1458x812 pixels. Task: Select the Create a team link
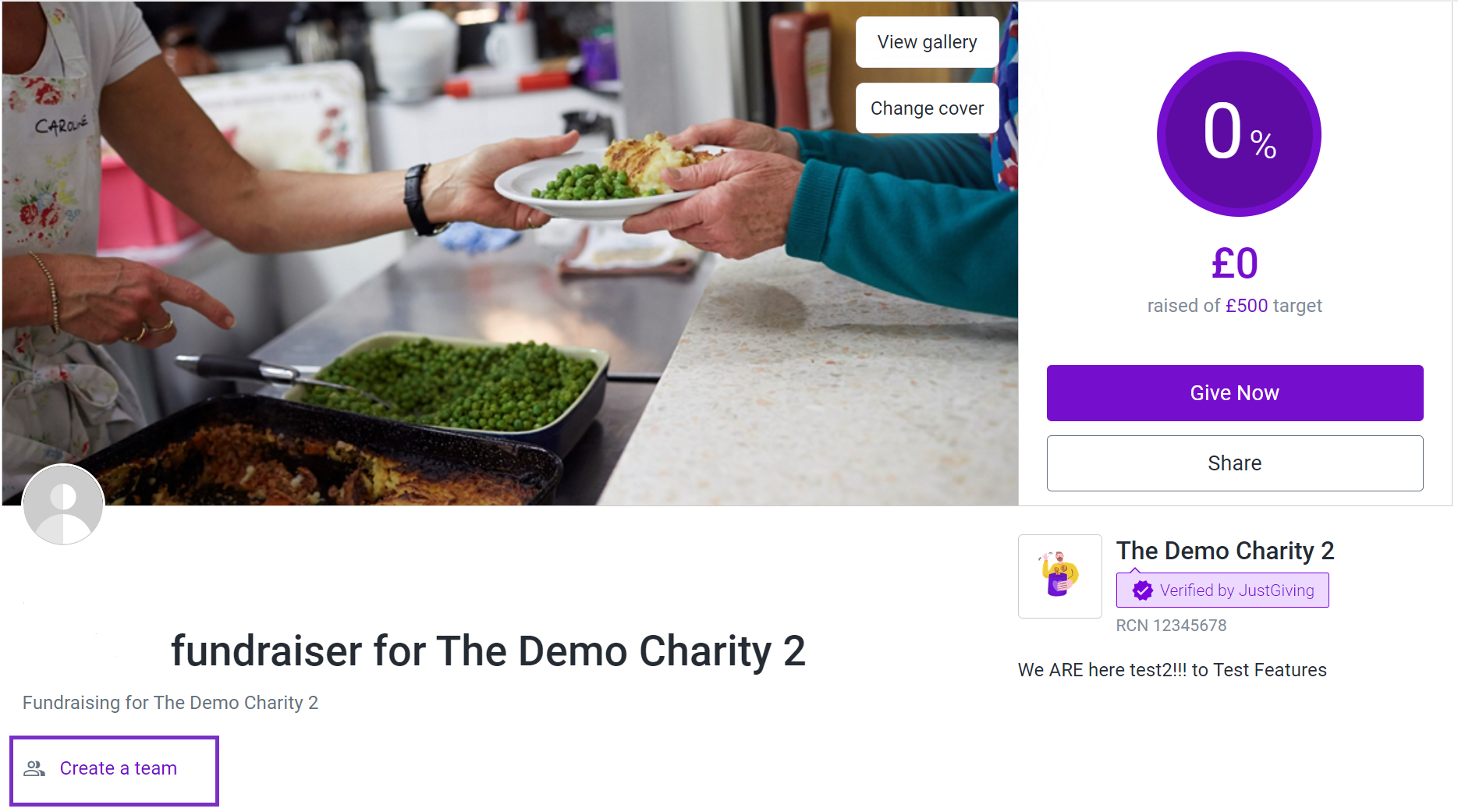(x=114, y=770)
